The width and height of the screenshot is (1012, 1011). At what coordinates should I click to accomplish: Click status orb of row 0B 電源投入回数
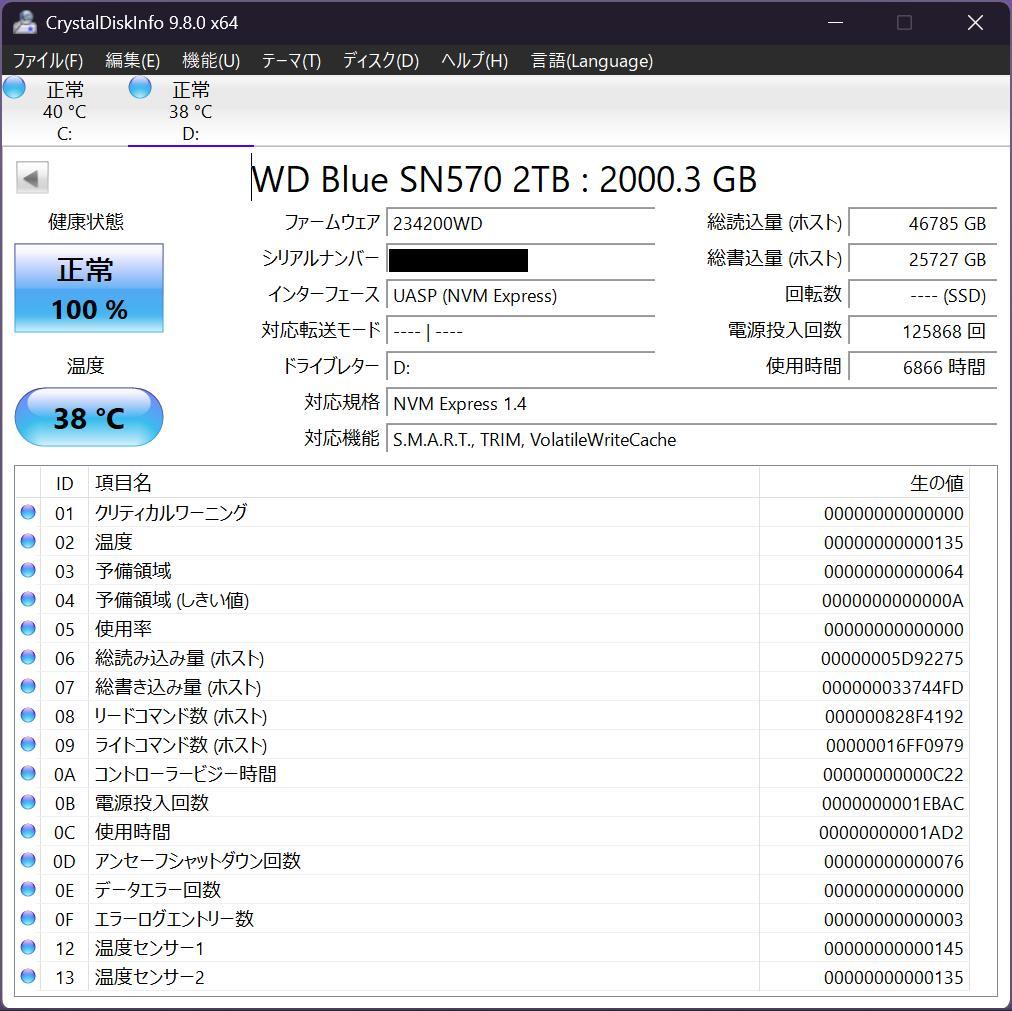point(28,802)
